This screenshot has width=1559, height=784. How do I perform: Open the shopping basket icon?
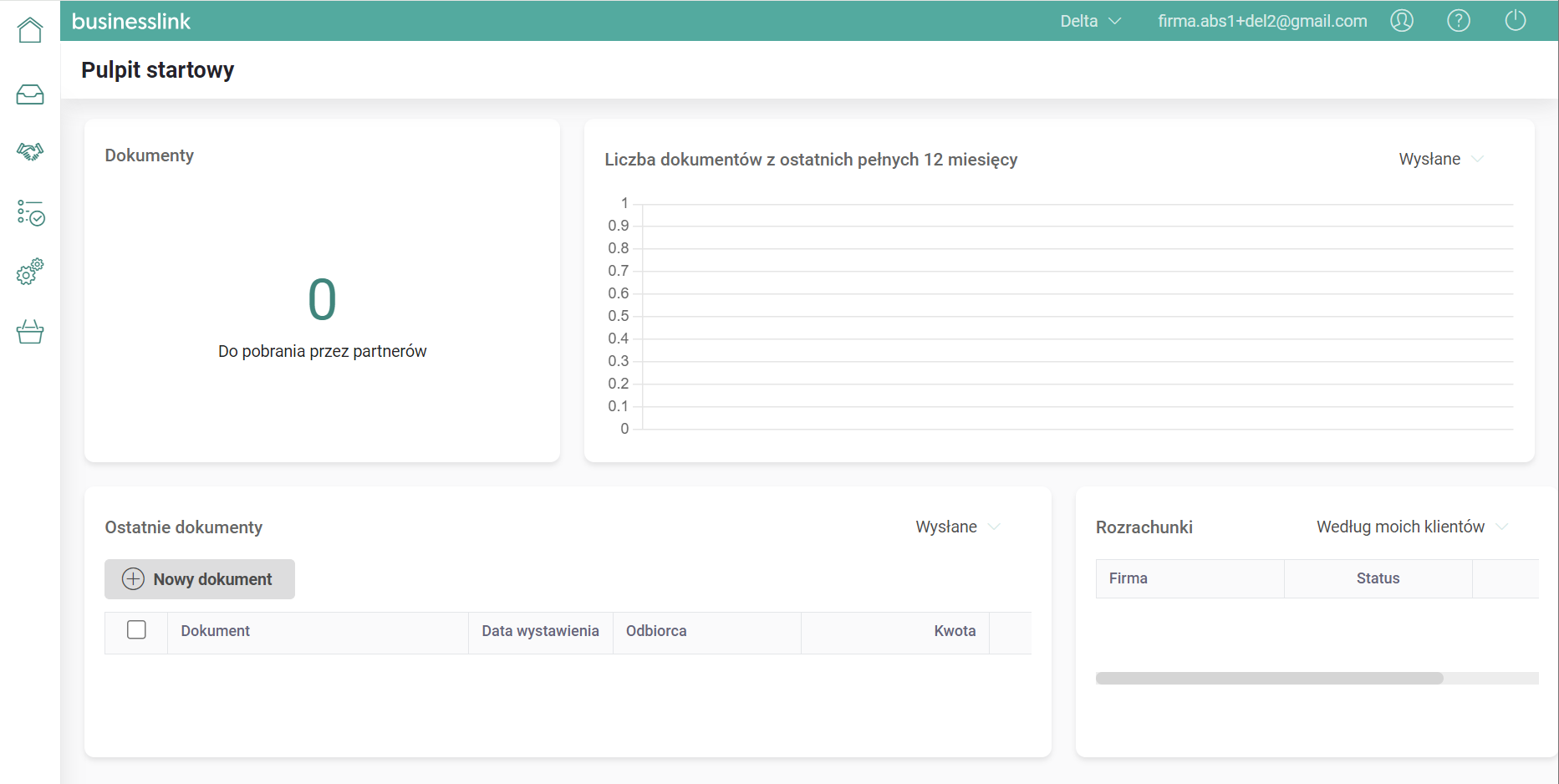point(30,332)
